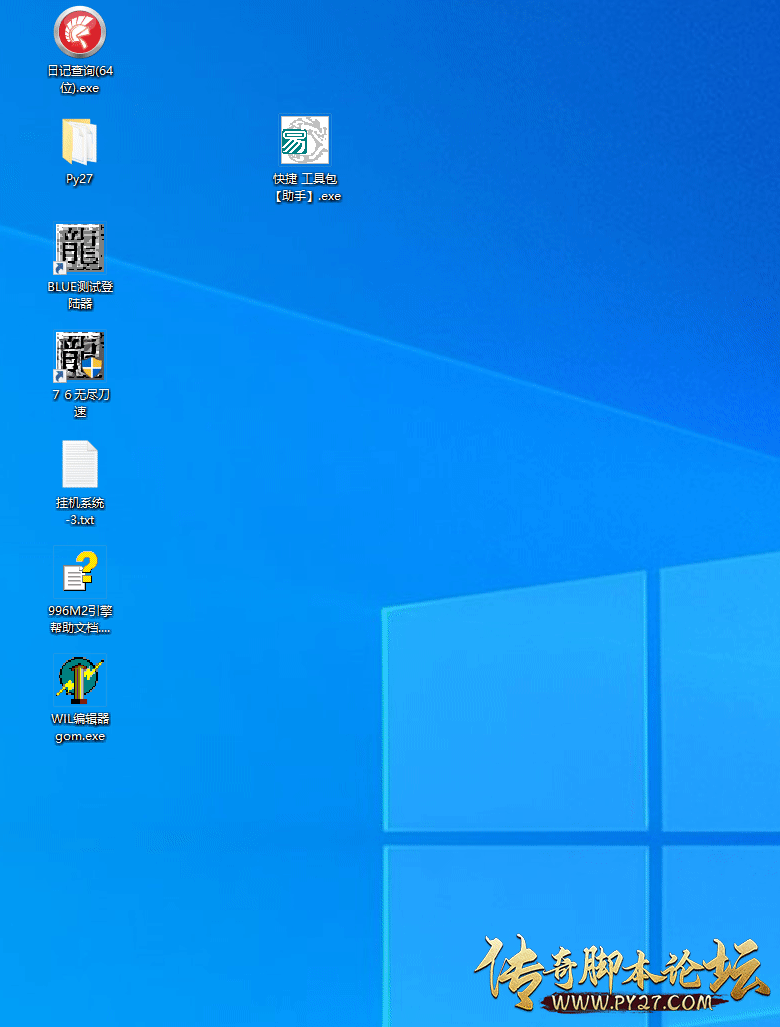780x1027 pixels.
Task: Click the label "WIL编辑器gom.exe"
Action: 80,728
